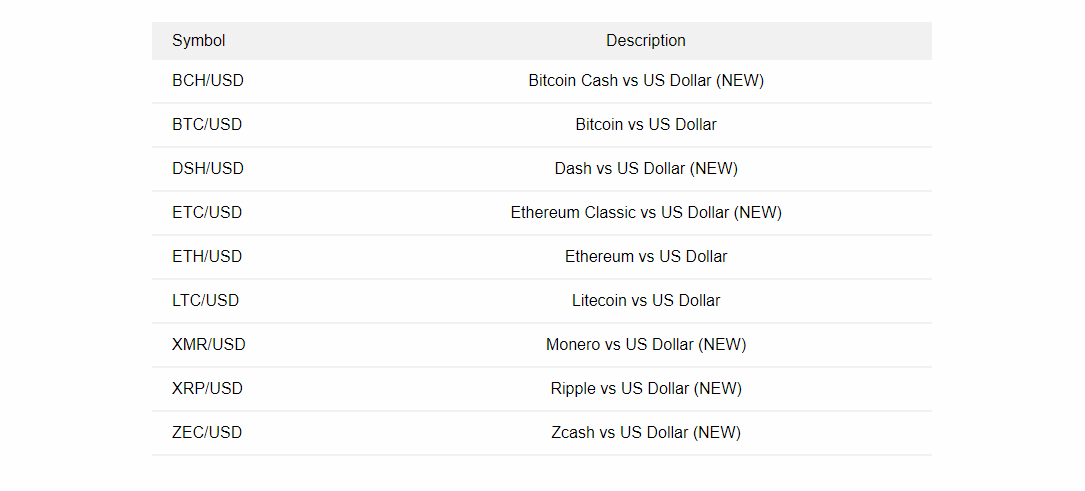The width and height of the screenshot is (1085, 491).
Task: Click the Symbol column header
Action: coord(199,41)
